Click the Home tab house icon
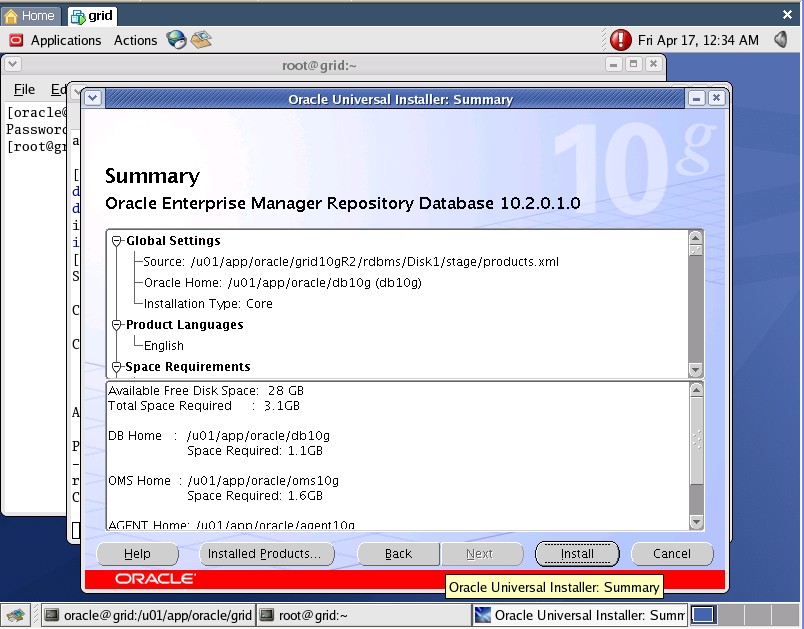The height and width of the screenshot is (629, 804). 12,16
